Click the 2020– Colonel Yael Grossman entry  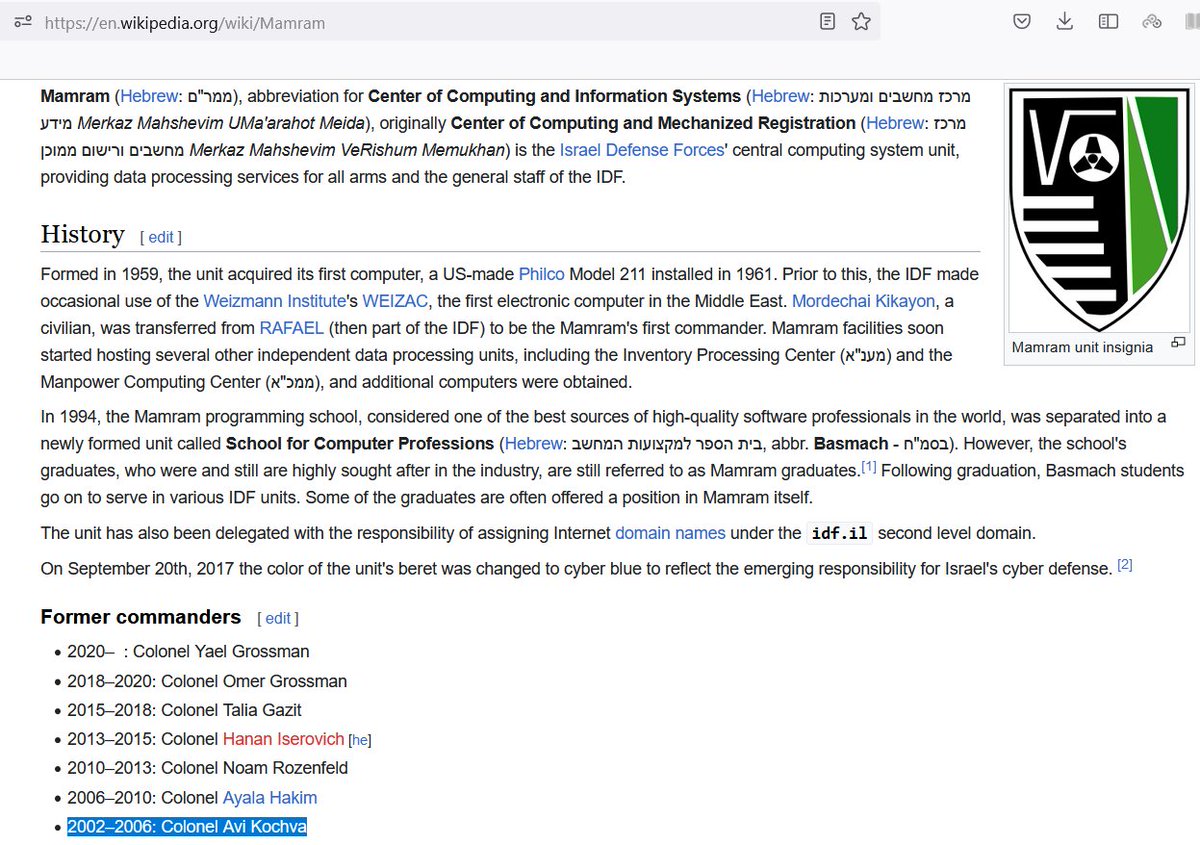(x=188, y=651)
